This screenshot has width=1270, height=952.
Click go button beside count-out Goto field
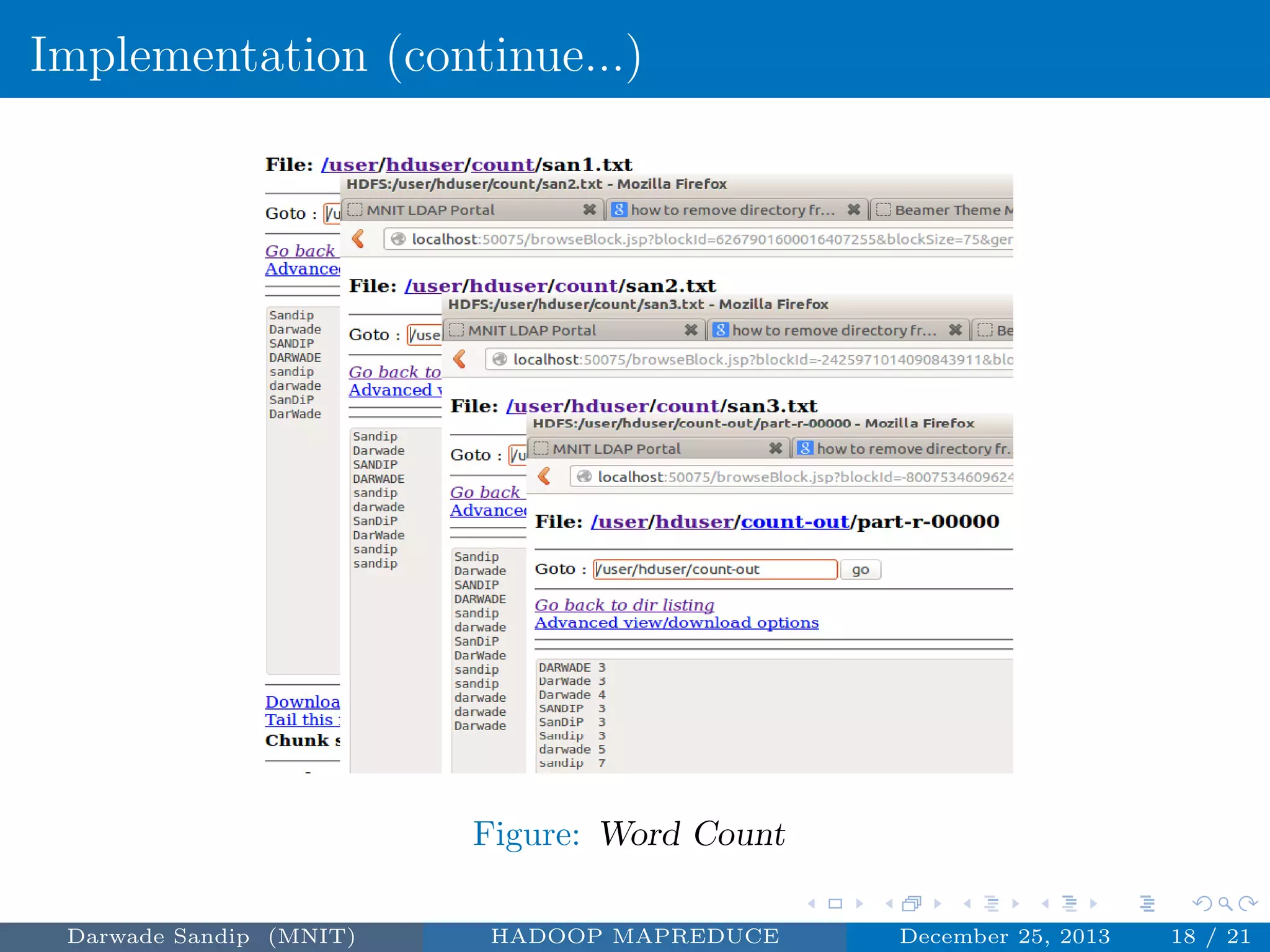click(x=860, y=569)
